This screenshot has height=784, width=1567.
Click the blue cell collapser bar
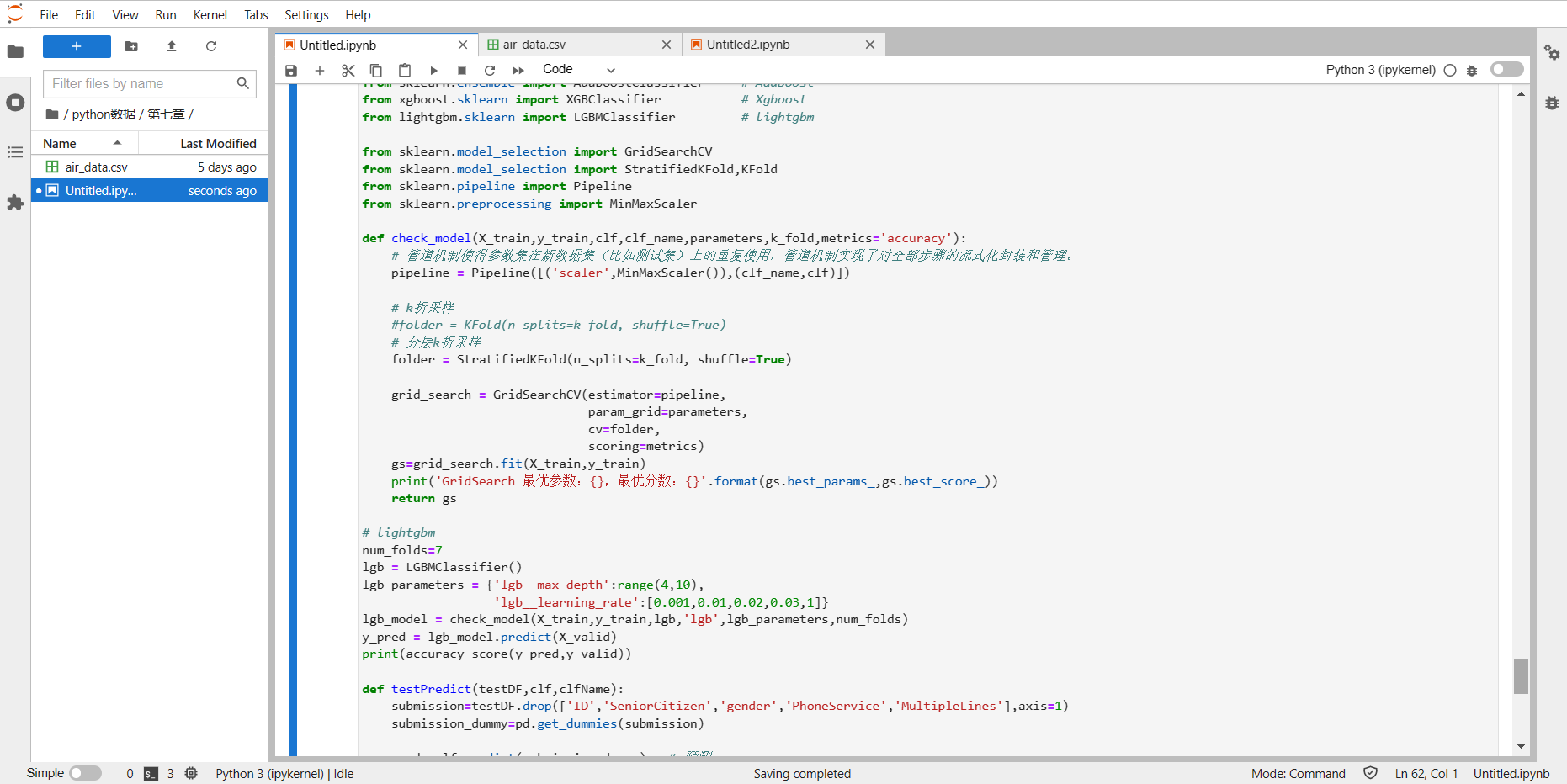tap(293, 420)
